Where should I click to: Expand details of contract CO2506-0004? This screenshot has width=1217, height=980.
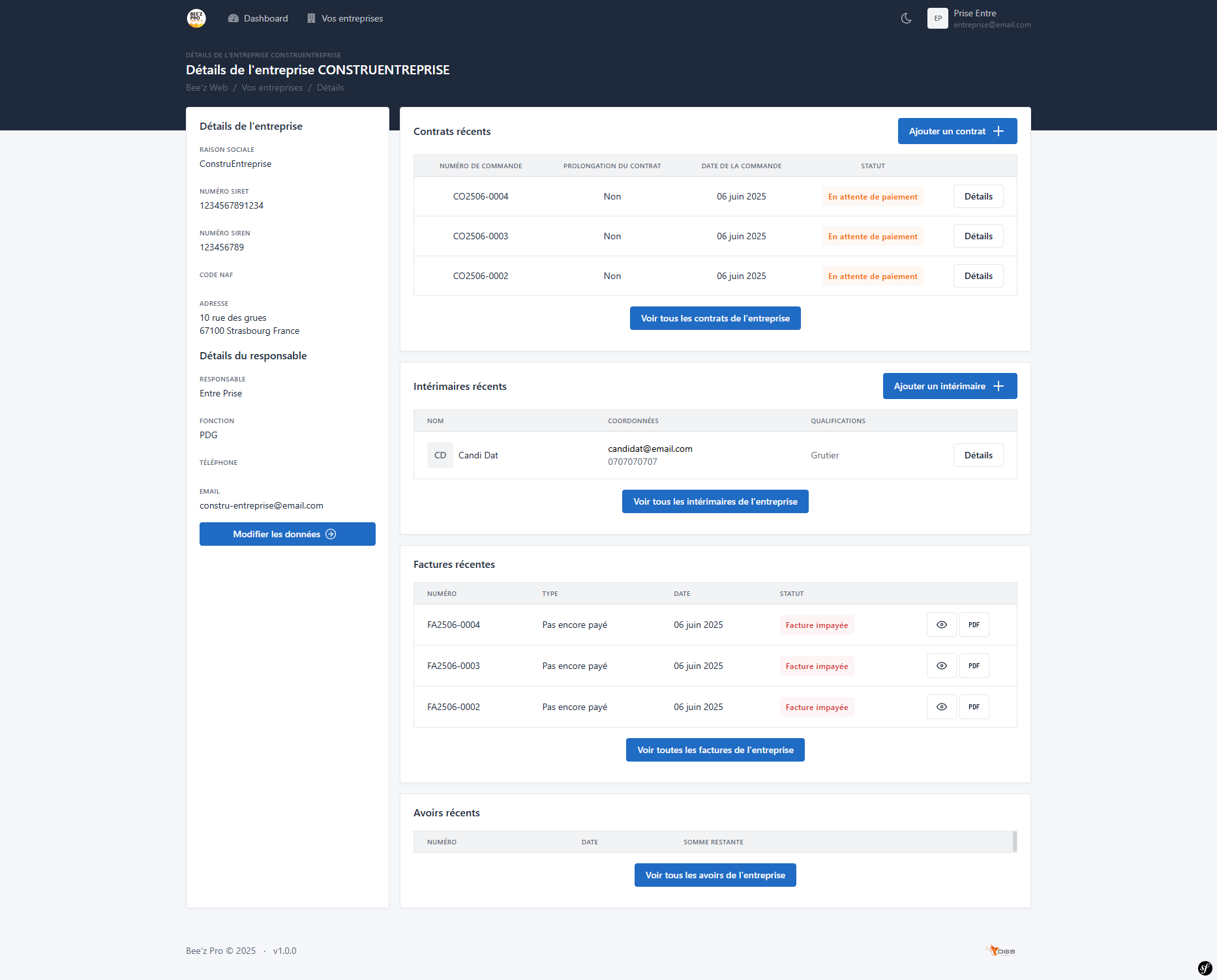pyautogui.click(x=978, y=196)
